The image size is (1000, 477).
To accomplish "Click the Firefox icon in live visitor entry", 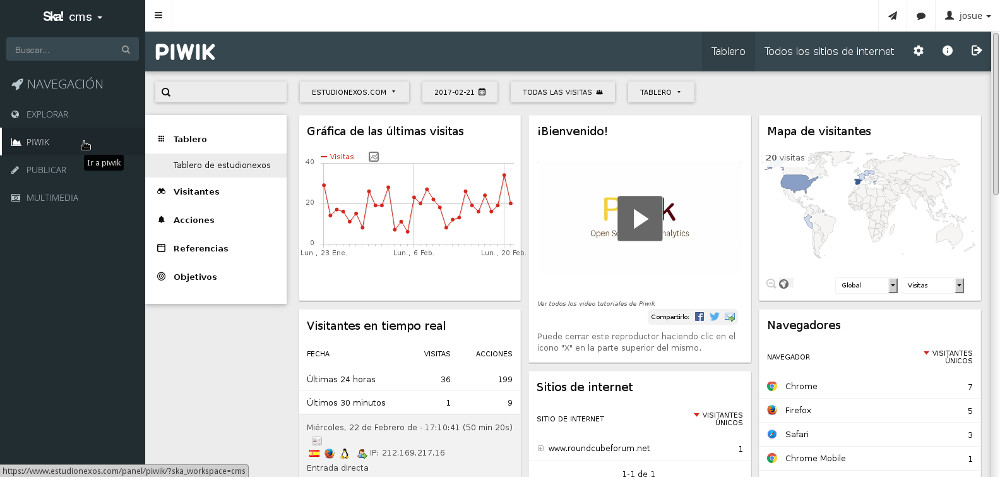I will (329, 453).
